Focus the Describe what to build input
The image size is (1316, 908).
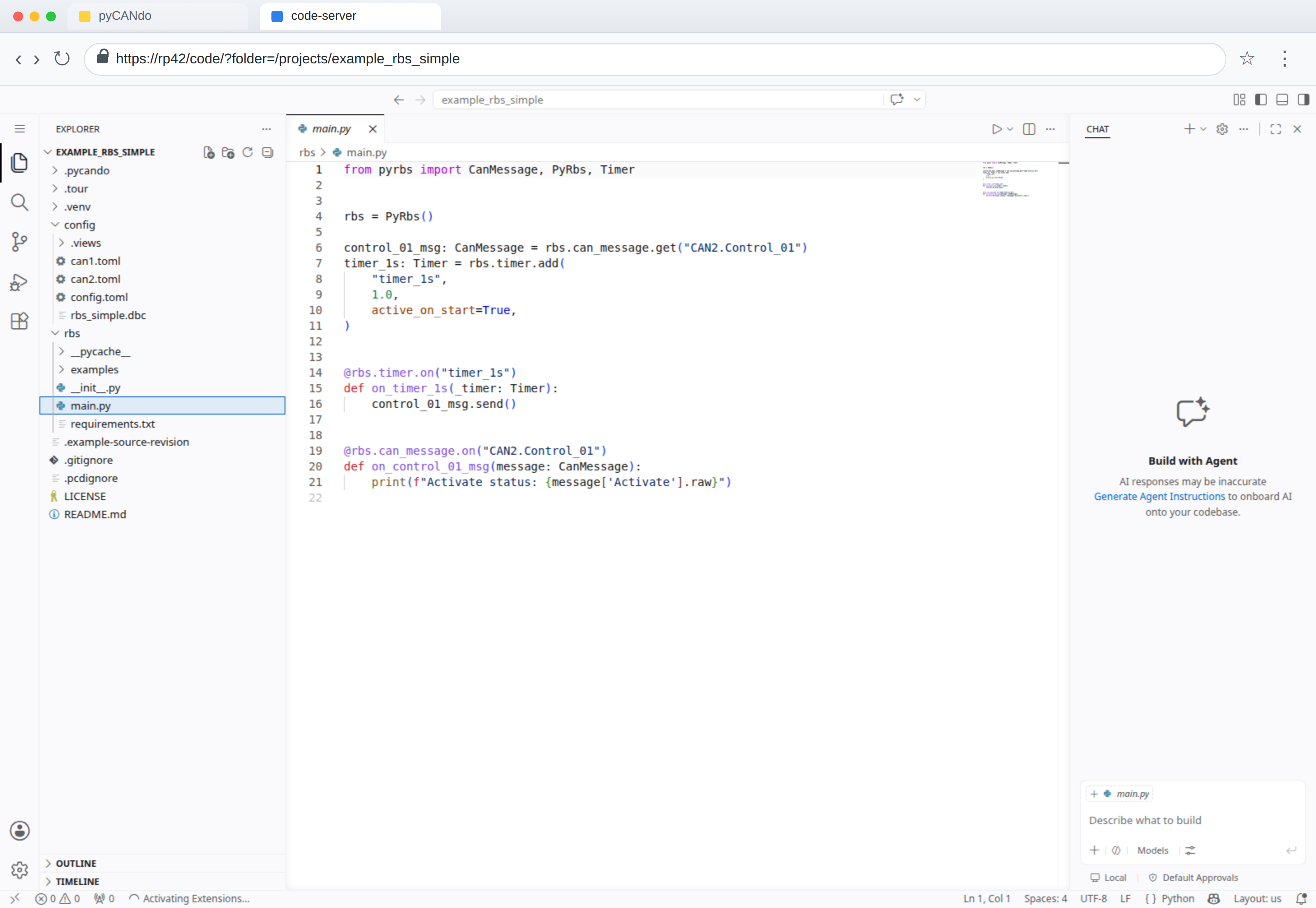[1192, 820]
